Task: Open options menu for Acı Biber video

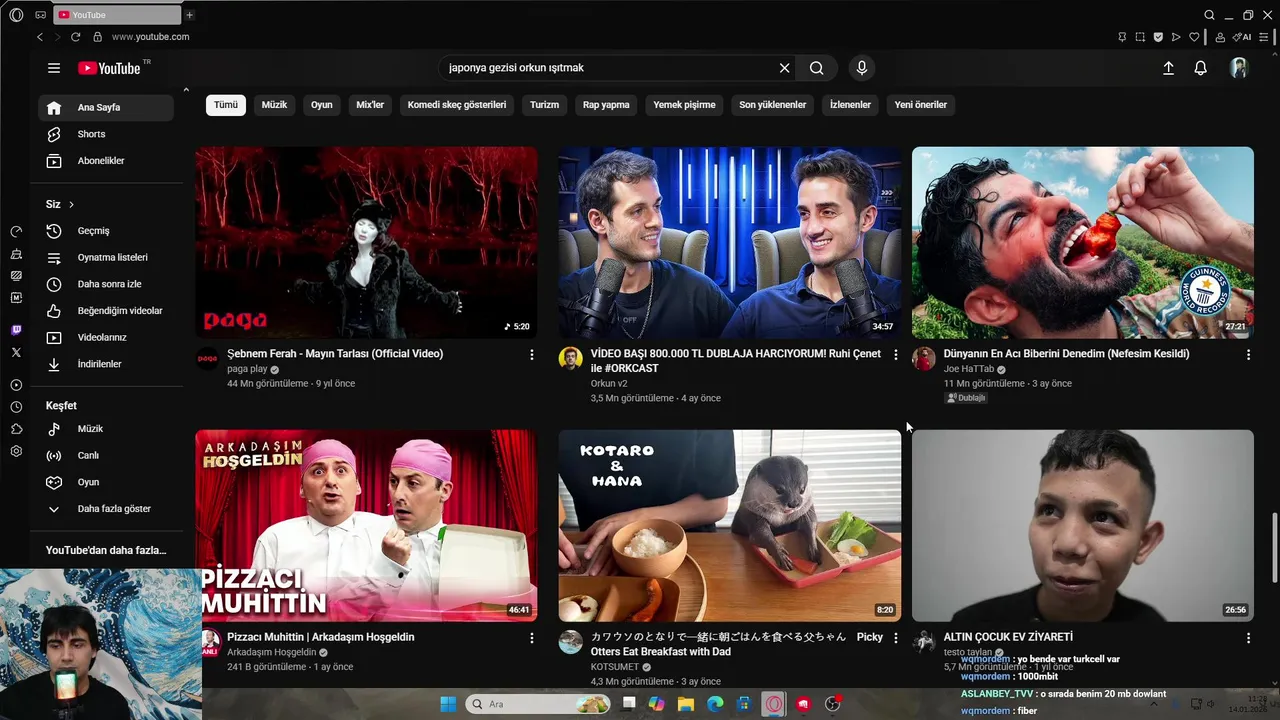Action: [1248, 355]
